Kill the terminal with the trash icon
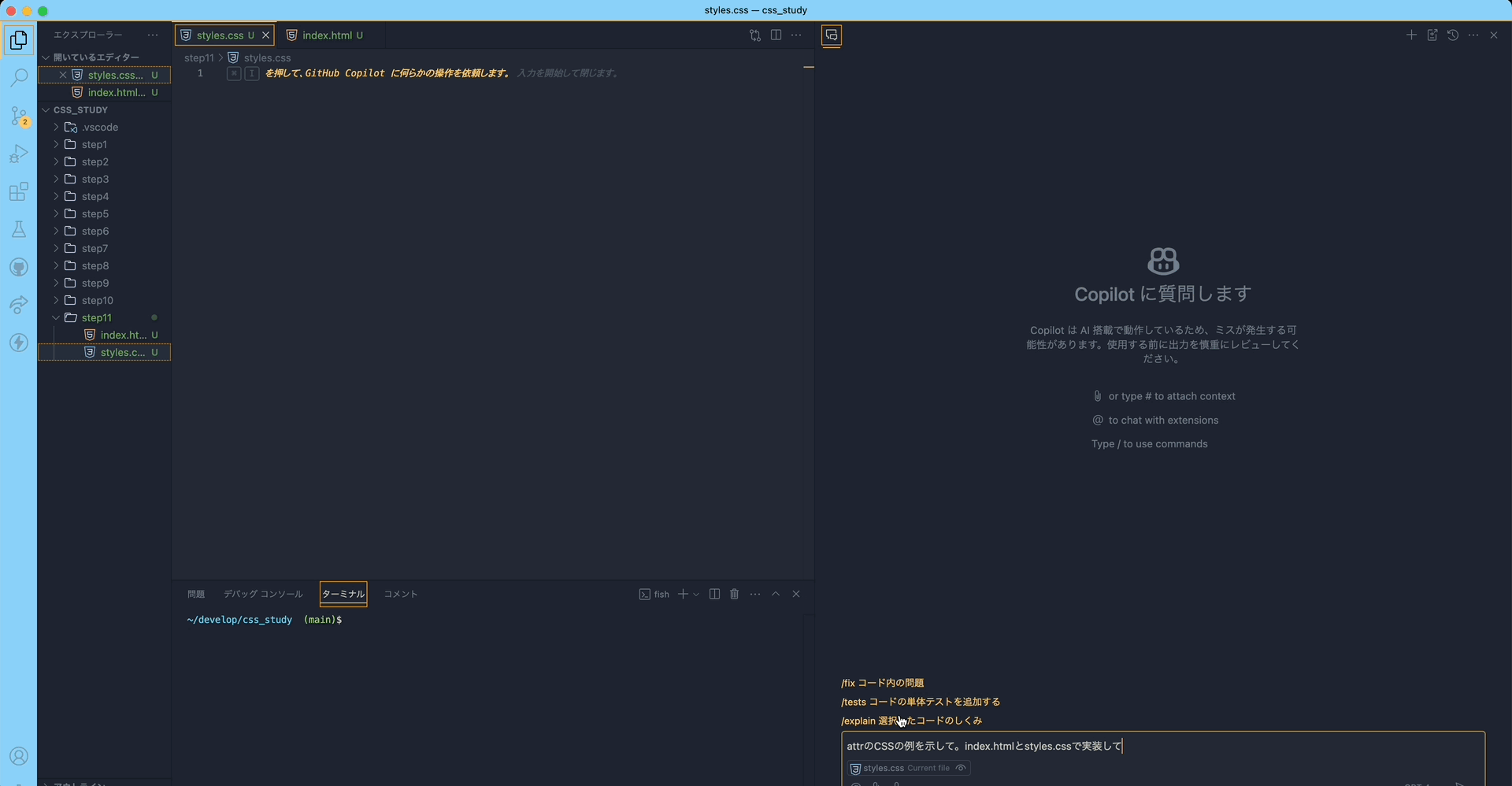 pos(735,595)
